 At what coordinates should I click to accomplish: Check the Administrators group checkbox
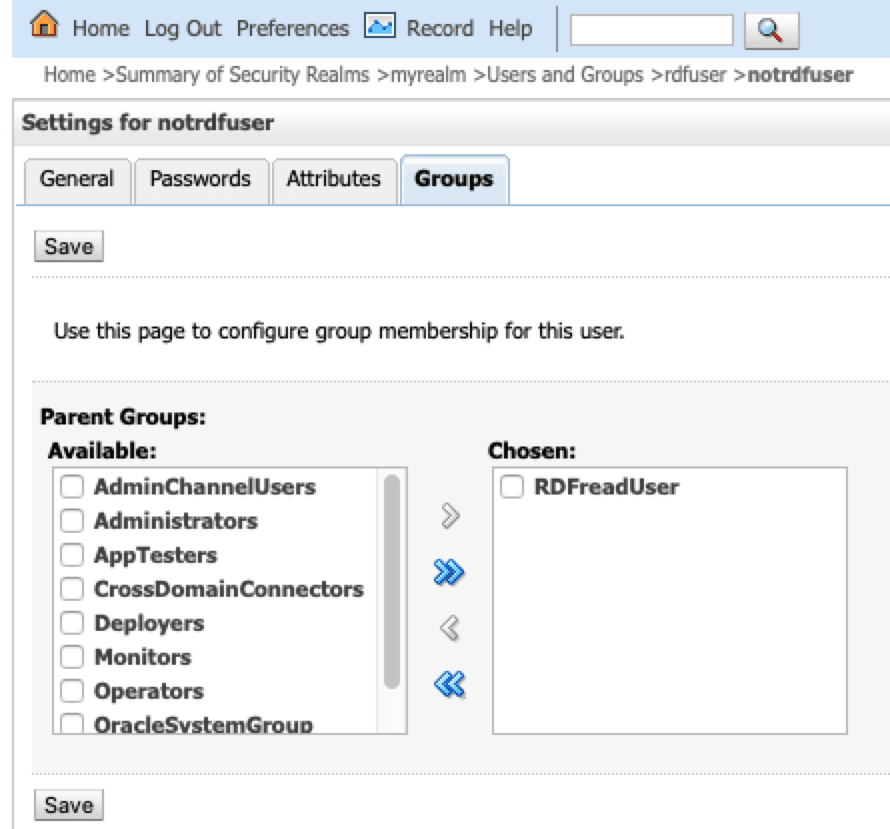[x=72, y=521]
